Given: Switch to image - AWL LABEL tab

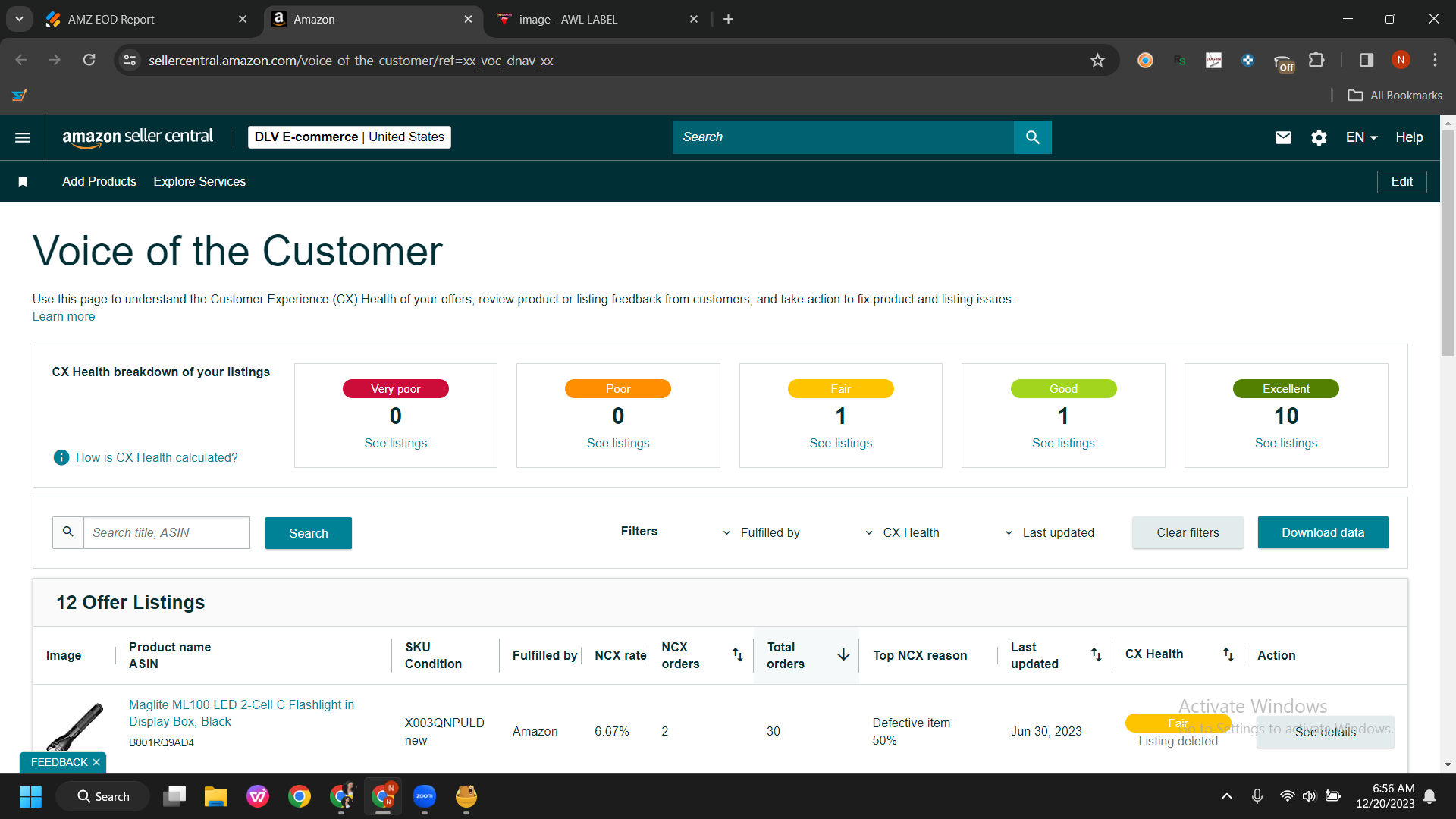Looking at the screenshot, I should [x=597, y=19].
